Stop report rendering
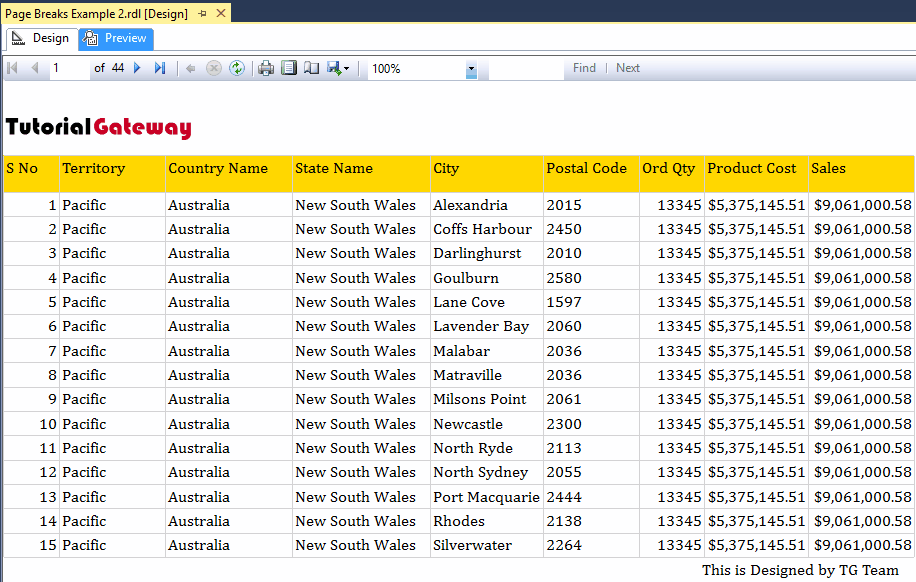The width and height of the screenshot is (916, 582). pos(213,68)
